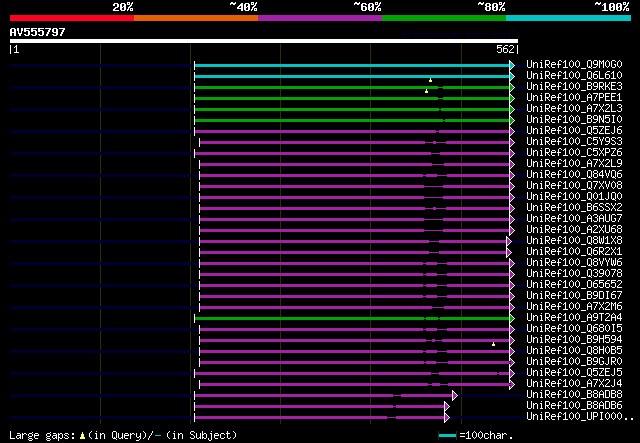Click purple arrowhead of UniRef100_Q84VQ6 row
Image resolution: width=640 pixels, height=443 pixels.
512,176
